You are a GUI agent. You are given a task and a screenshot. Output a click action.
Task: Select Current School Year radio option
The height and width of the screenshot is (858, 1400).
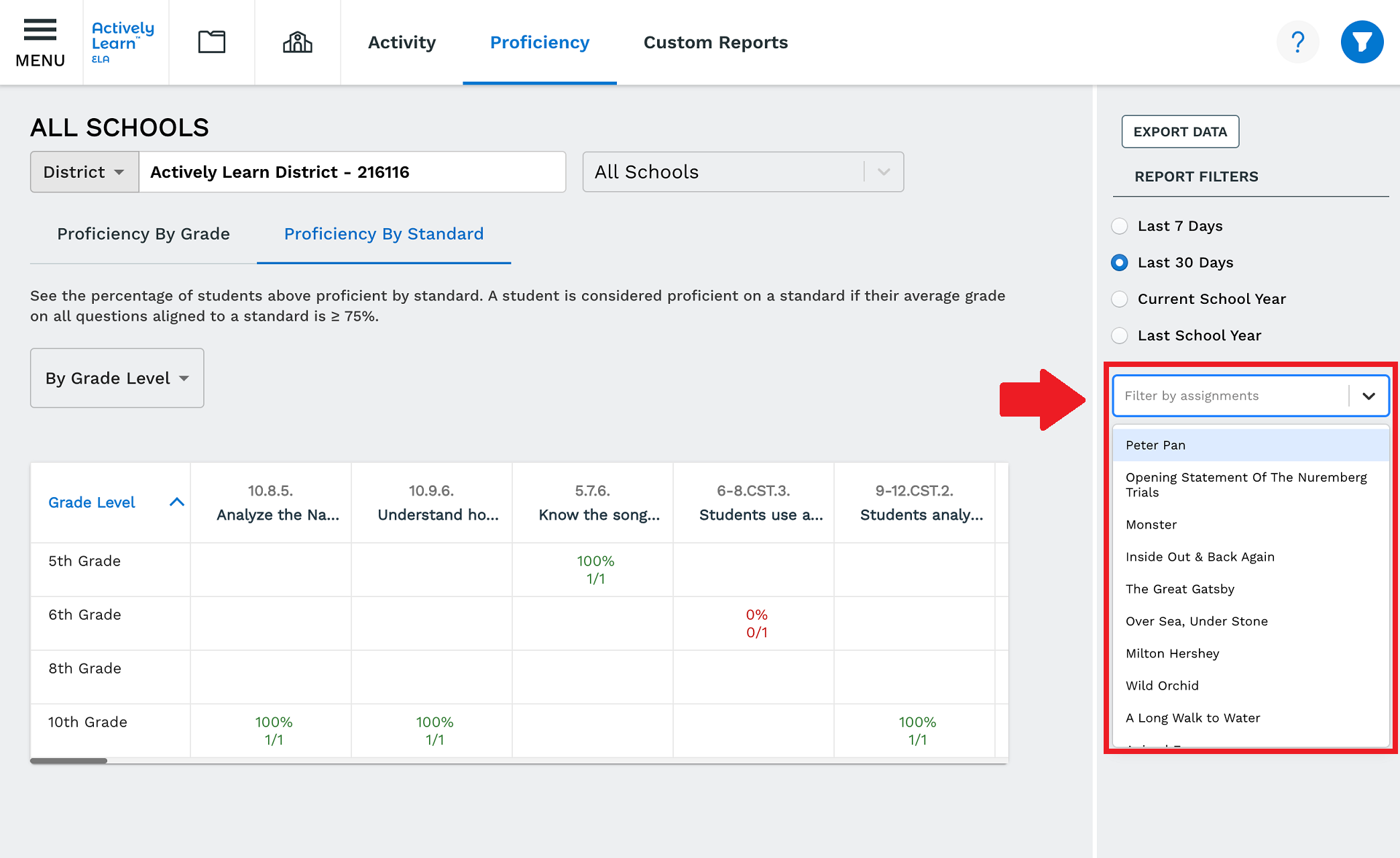[x=1119, y=299]
